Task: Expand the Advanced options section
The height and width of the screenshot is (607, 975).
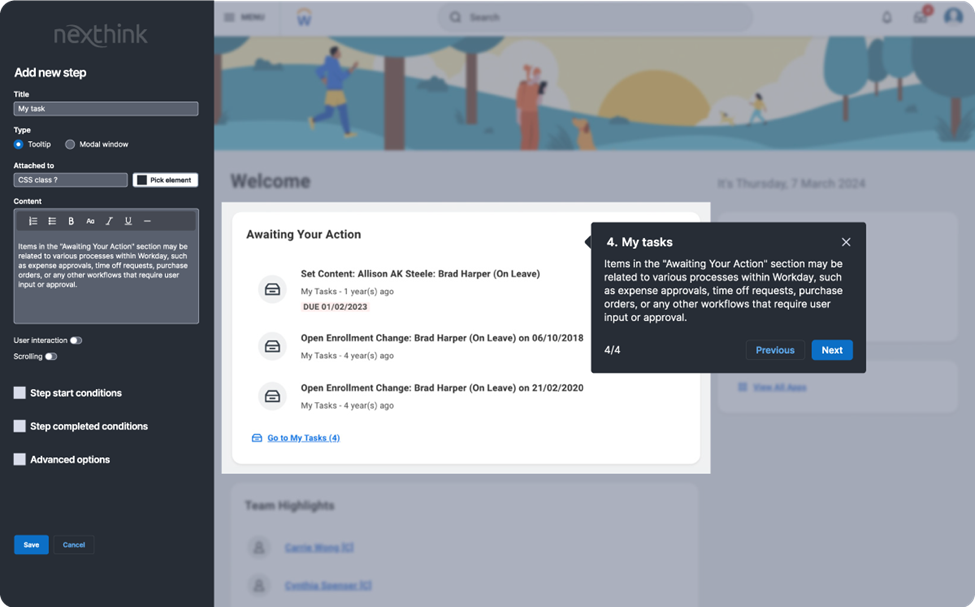Action: pyautogui.click(x=20, y=459)
